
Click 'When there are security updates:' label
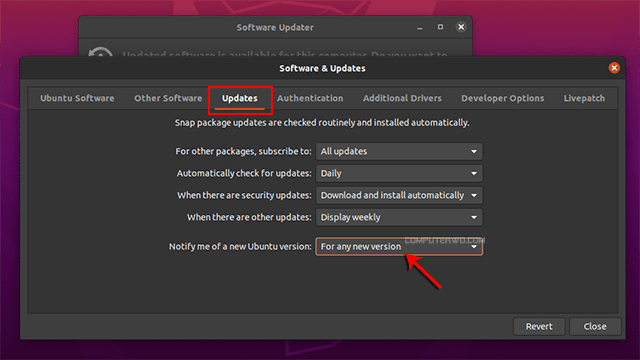pos(244,196)
